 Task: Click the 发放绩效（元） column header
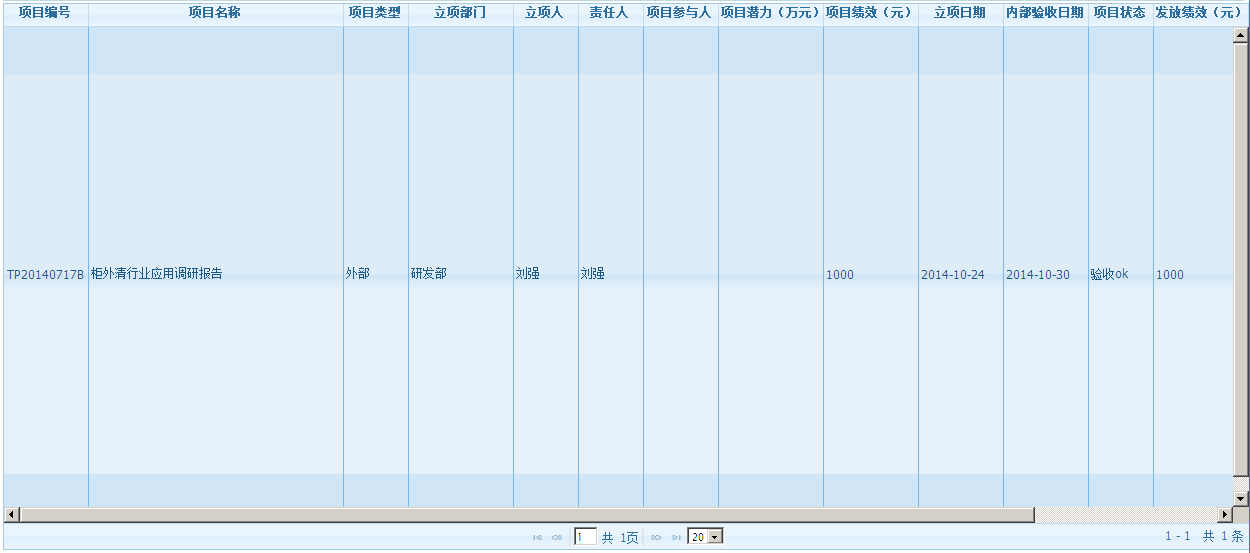pos(1198,13)
